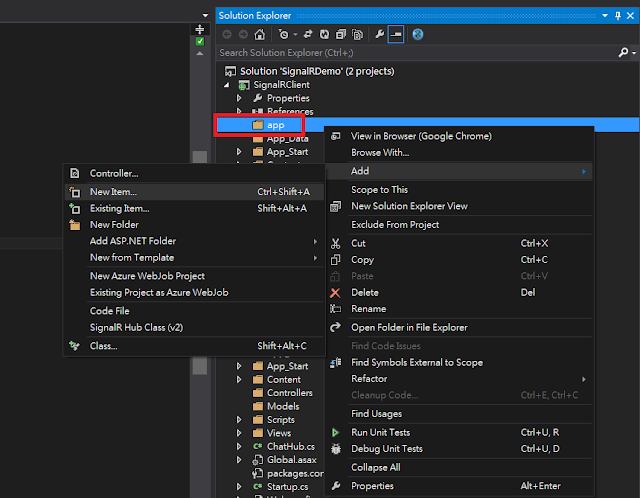Select the ChatHub.cs file in tree

[x=290, y=446]
